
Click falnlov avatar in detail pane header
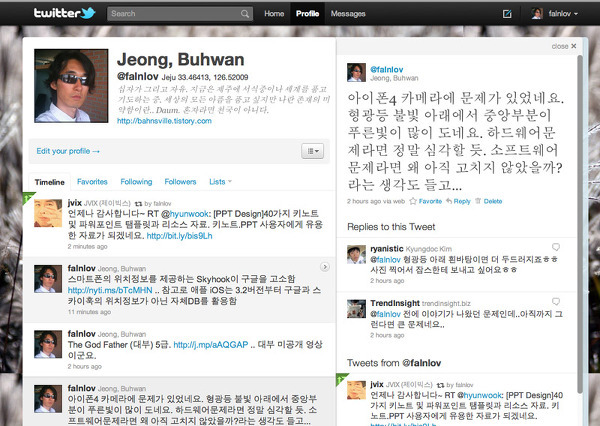[356, 72]
